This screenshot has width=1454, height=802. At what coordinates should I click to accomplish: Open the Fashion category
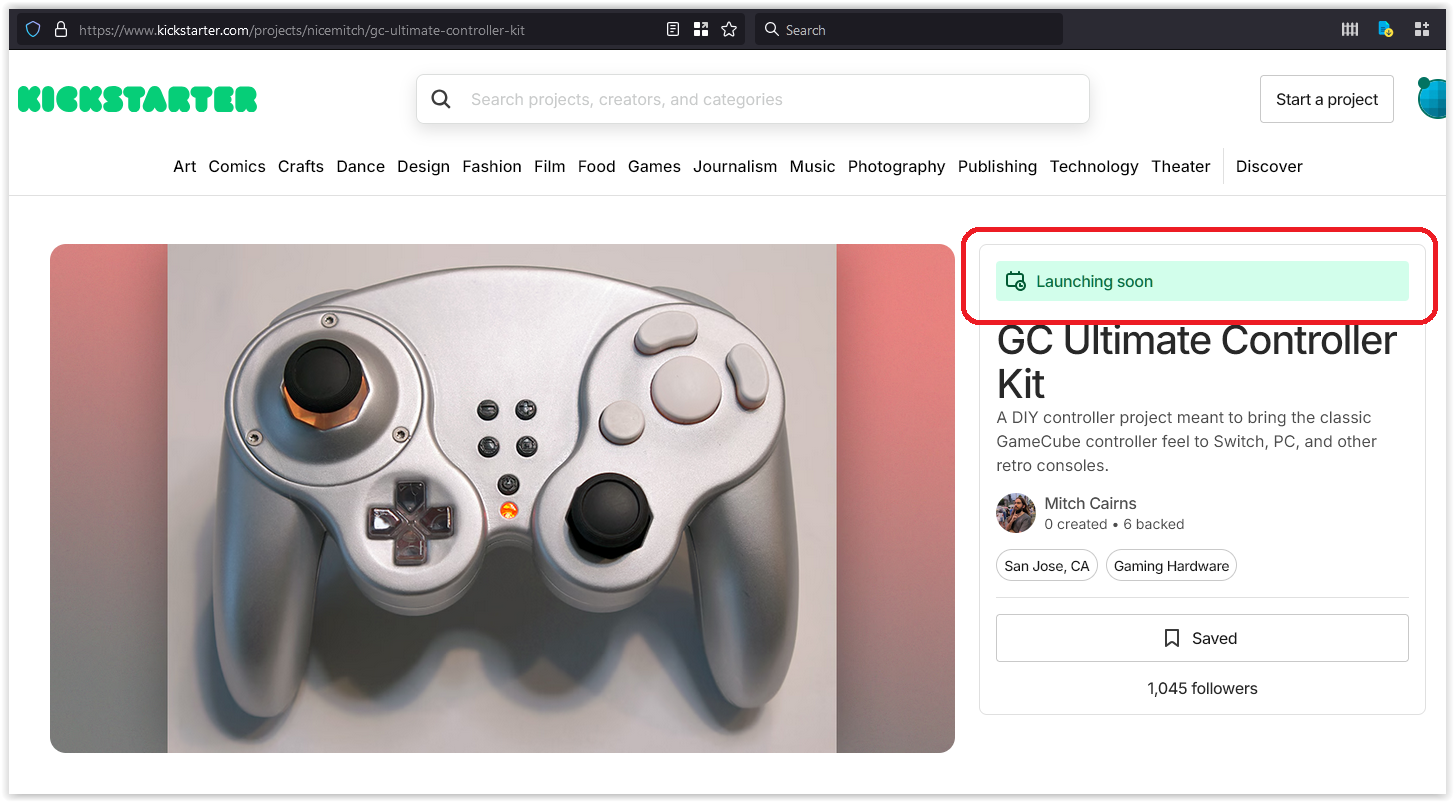[x=492, y=166]
